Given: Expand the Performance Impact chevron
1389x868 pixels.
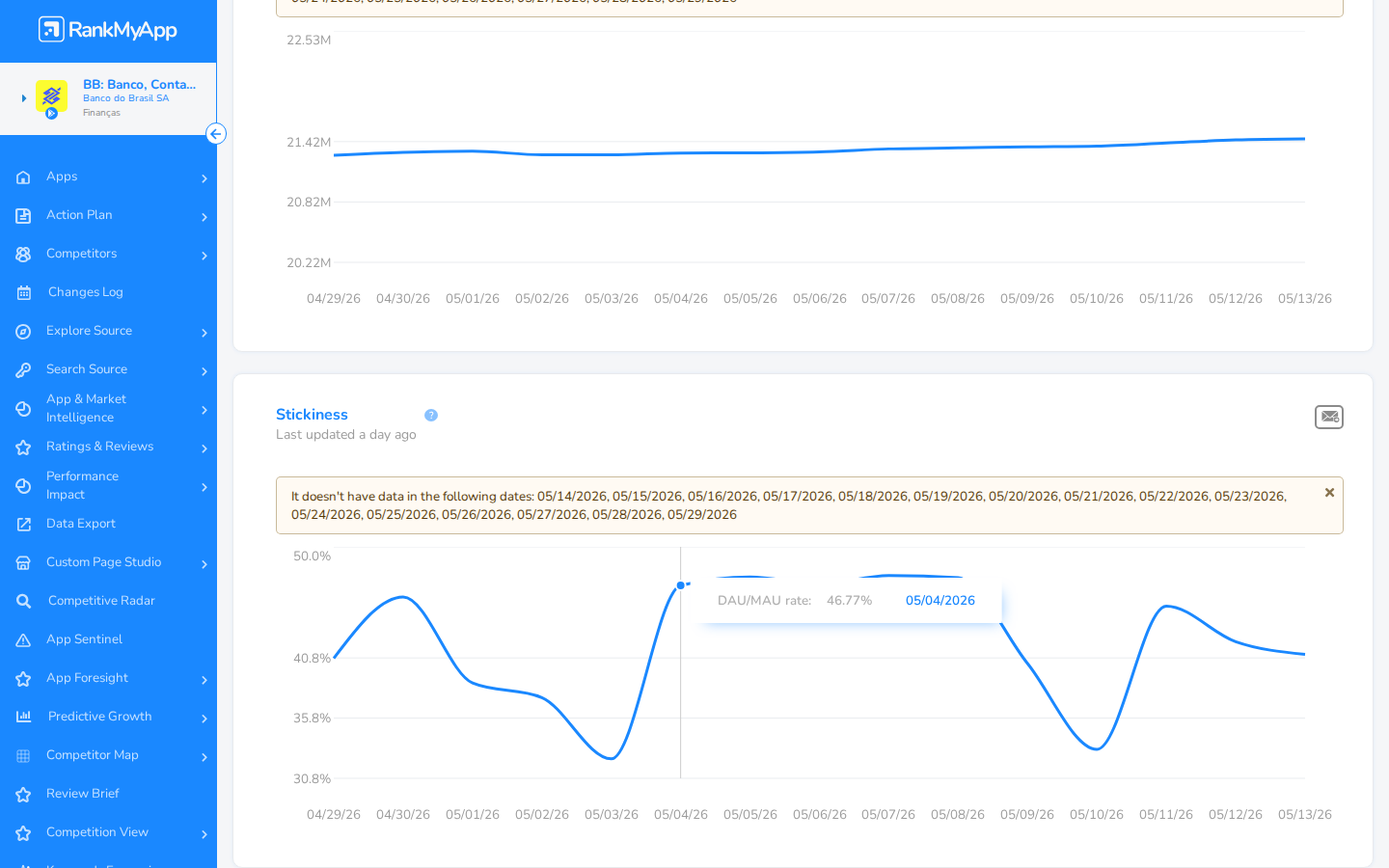Looking at the screenshot, I should point(204,487).
